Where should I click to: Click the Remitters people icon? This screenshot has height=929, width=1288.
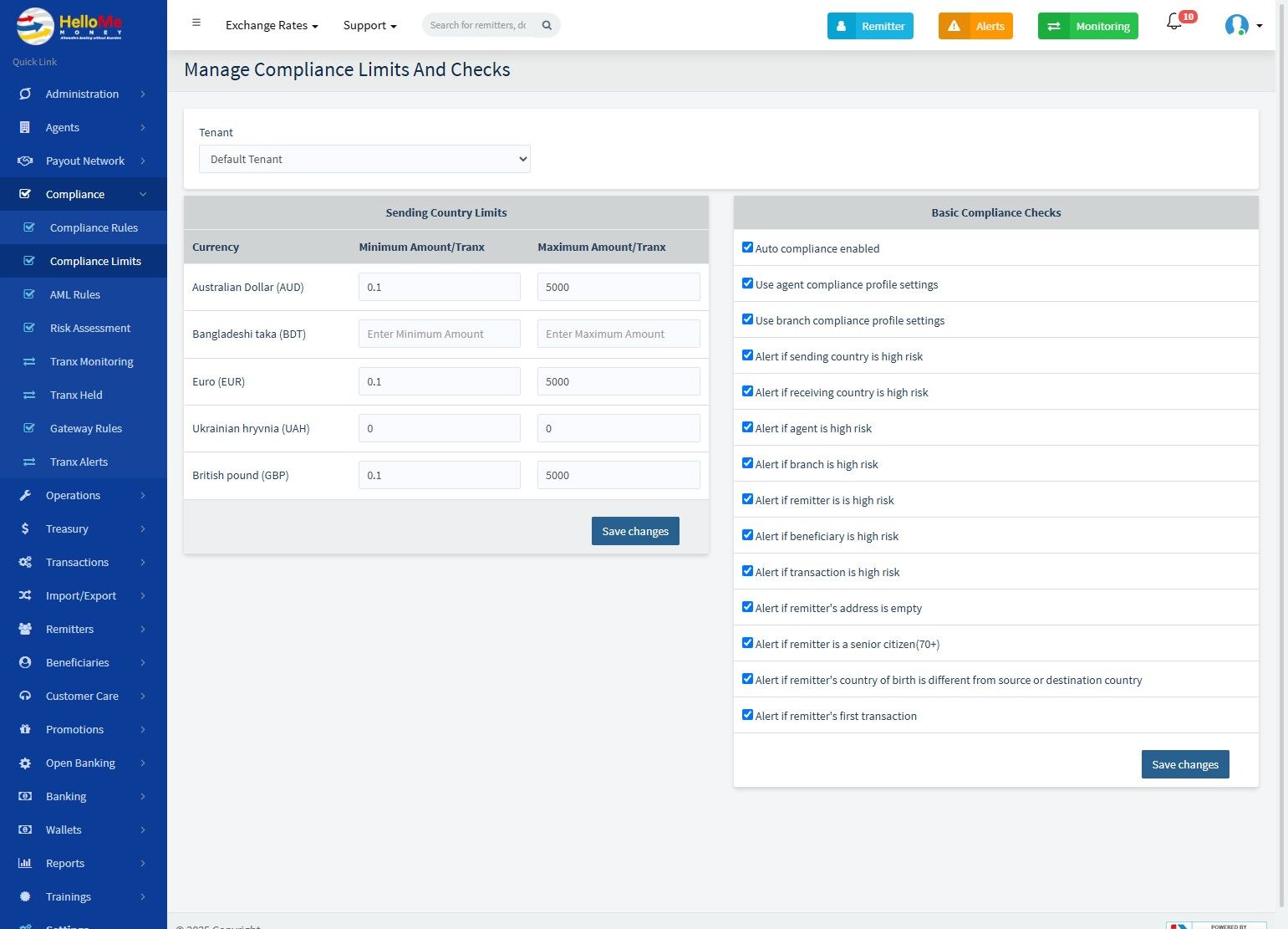click(x=25, y=629)
